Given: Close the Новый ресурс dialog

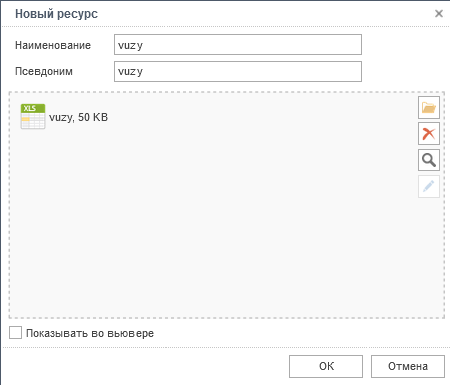Looking at the screenshot, I should coord(439,13).
